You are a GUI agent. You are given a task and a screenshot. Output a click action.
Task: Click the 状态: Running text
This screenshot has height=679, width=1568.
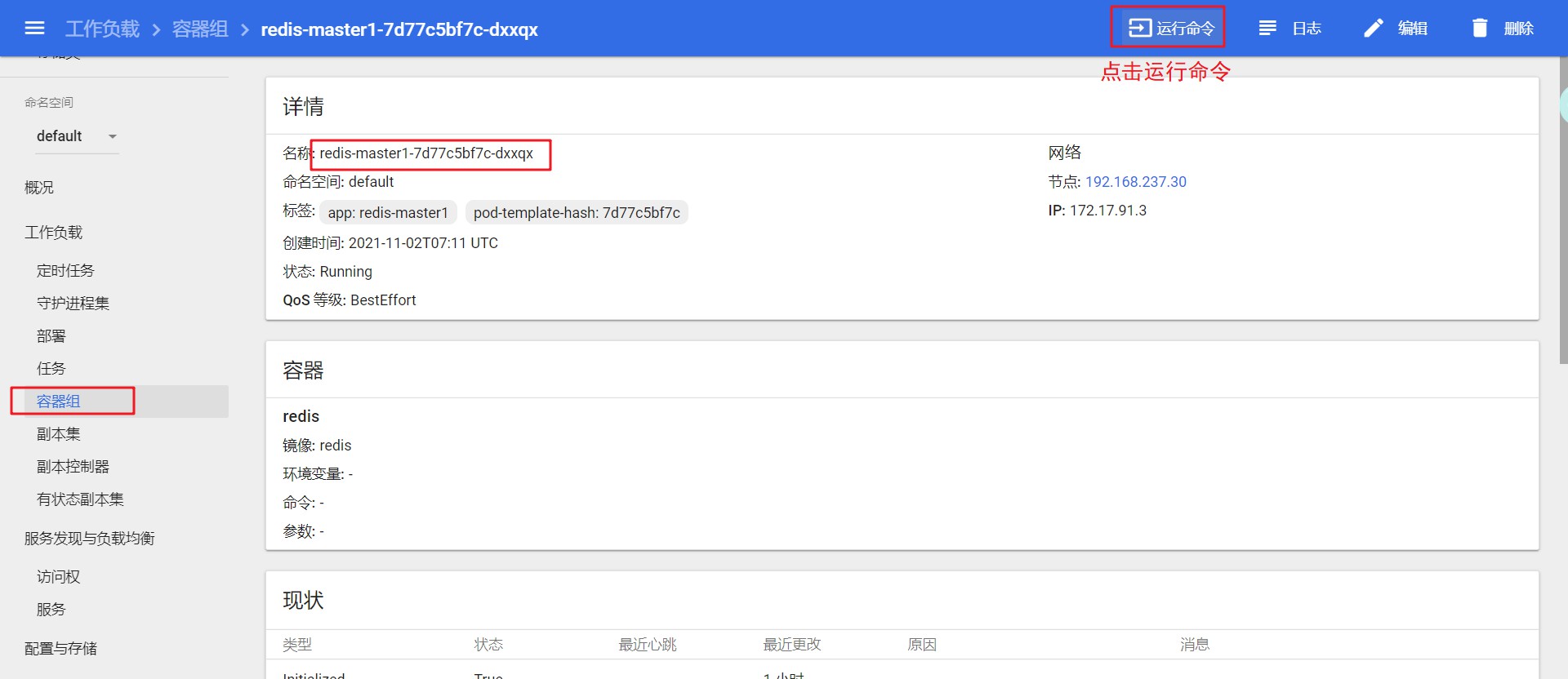pyautogui.click(x=327, y=272)
